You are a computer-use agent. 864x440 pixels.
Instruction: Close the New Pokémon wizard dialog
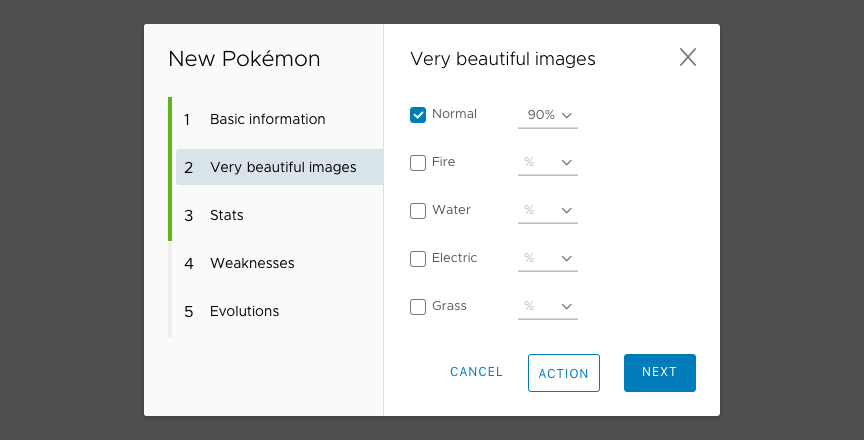point(688,57)
